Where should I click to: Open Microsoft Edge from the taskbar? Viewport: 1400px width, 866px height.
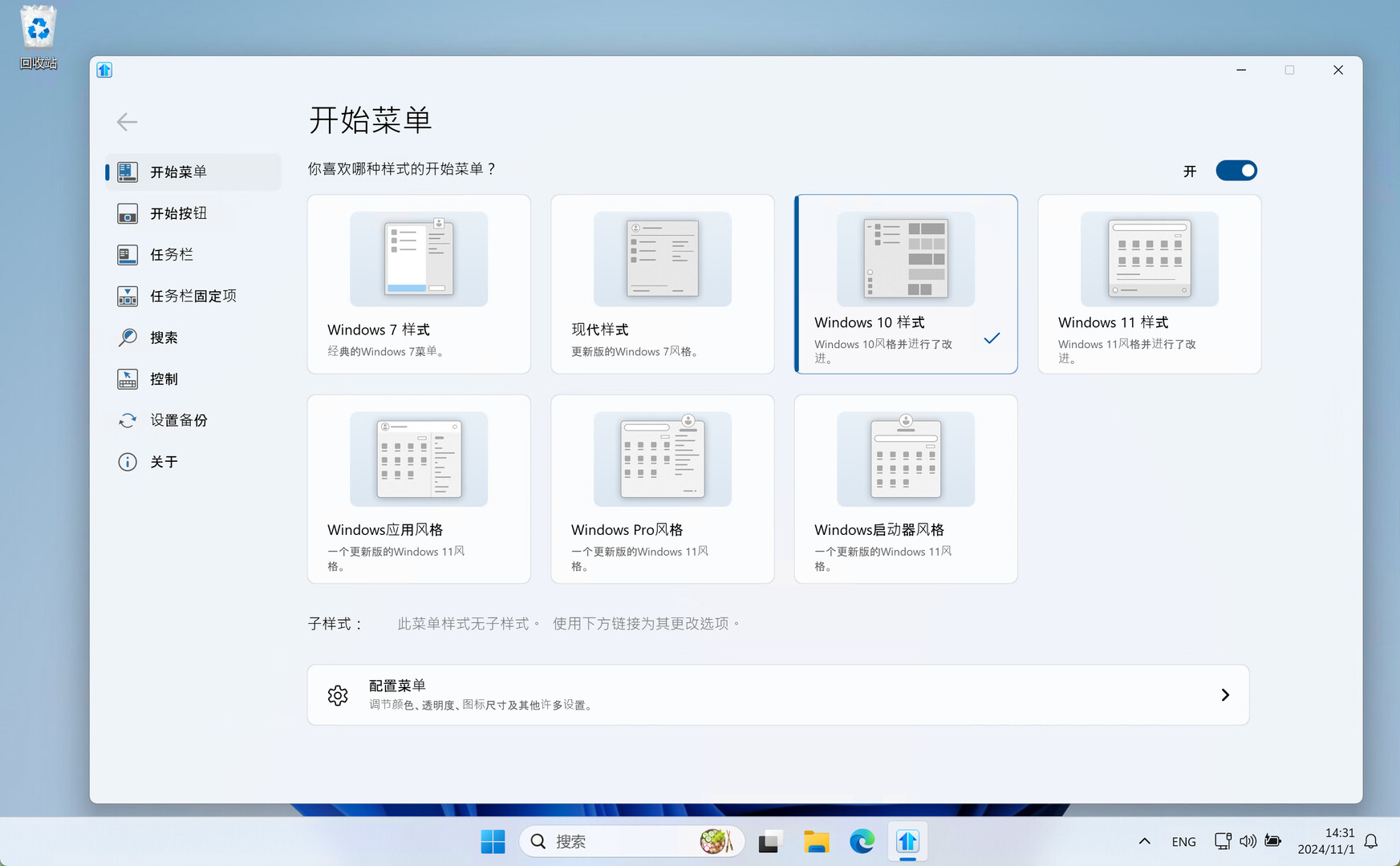[x=862, y=841]
